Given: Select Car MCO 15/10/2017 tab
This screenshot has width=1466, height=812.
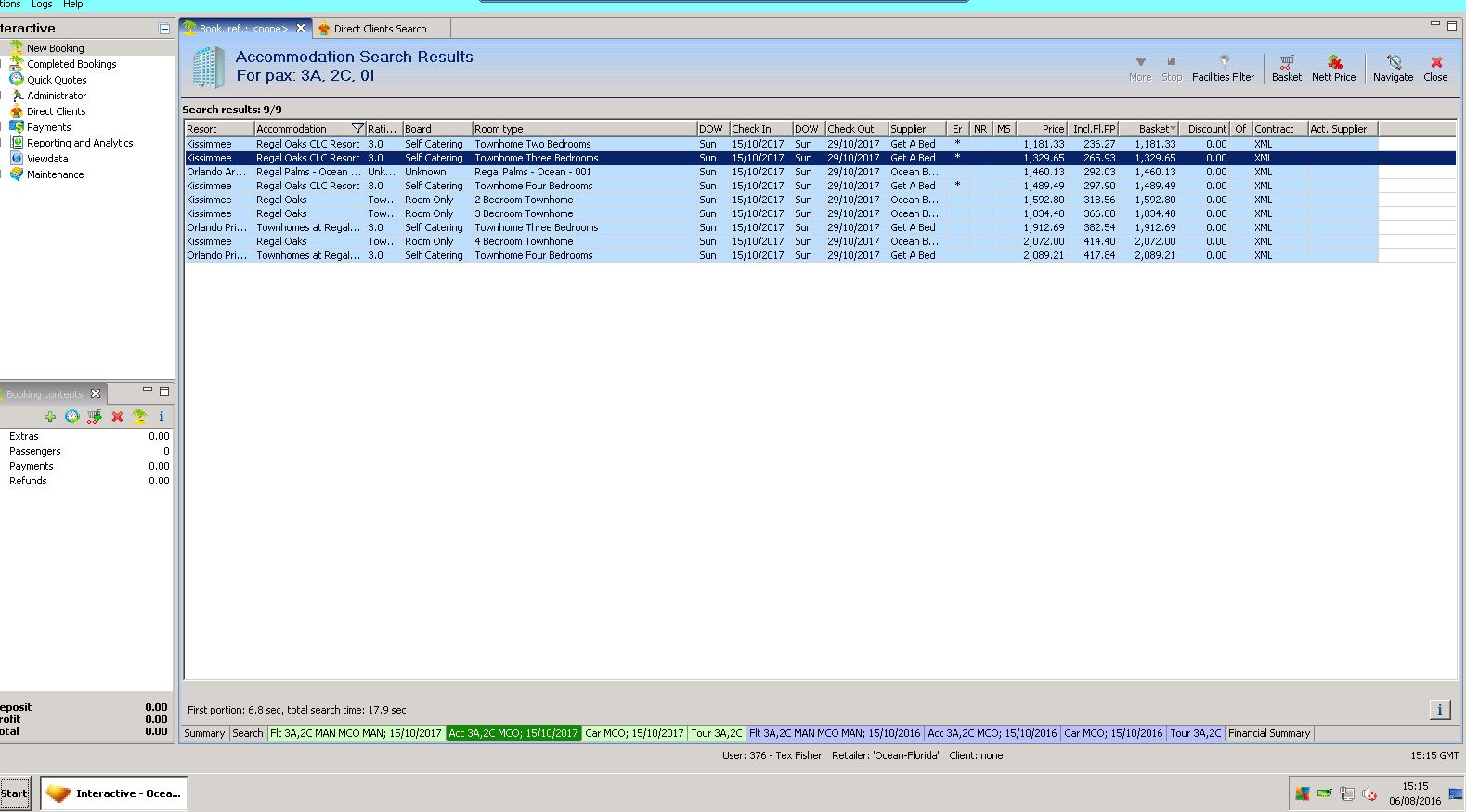Looking at the screenshot, I should (634, 733).
